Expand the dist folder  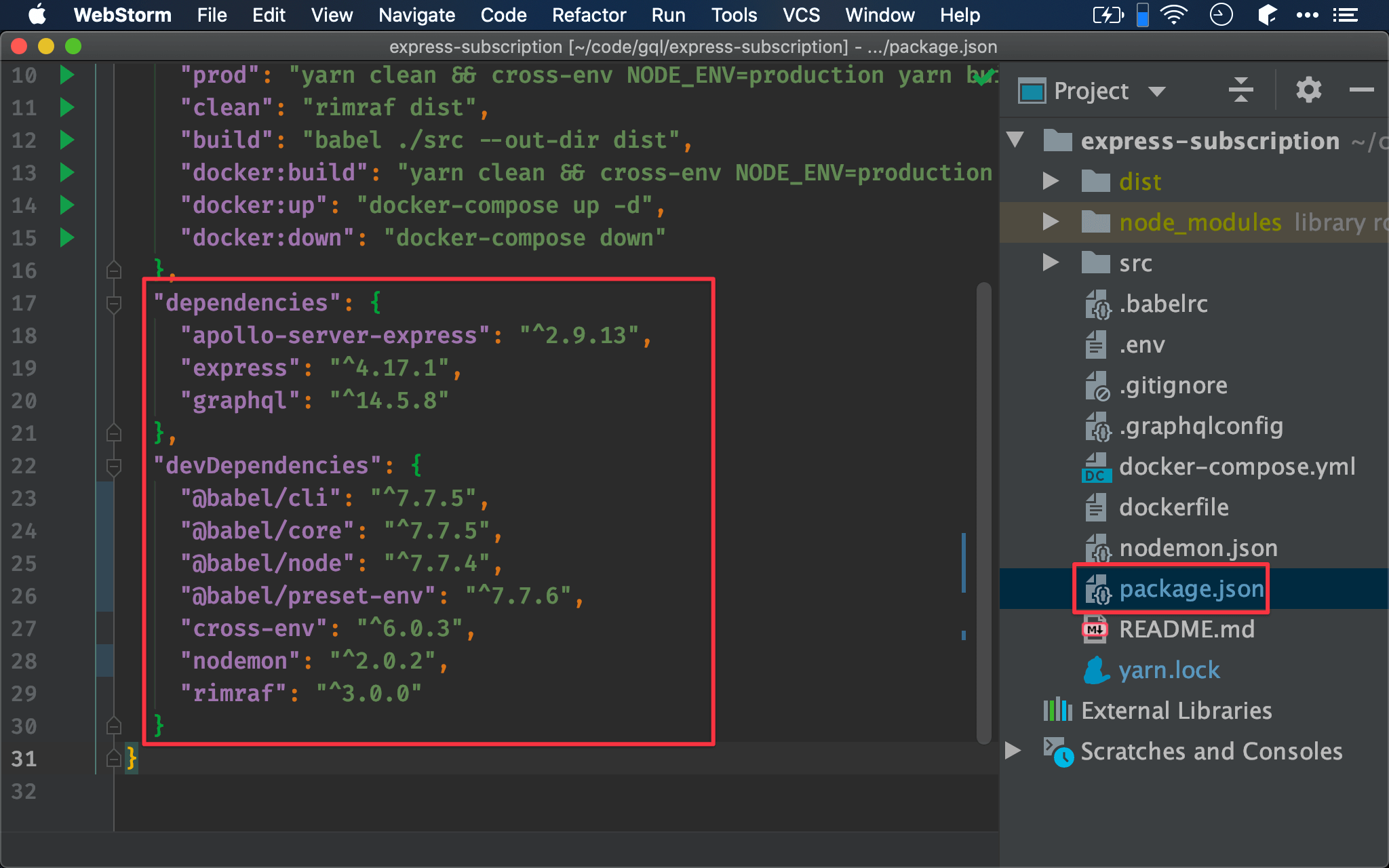(1051, 180)
